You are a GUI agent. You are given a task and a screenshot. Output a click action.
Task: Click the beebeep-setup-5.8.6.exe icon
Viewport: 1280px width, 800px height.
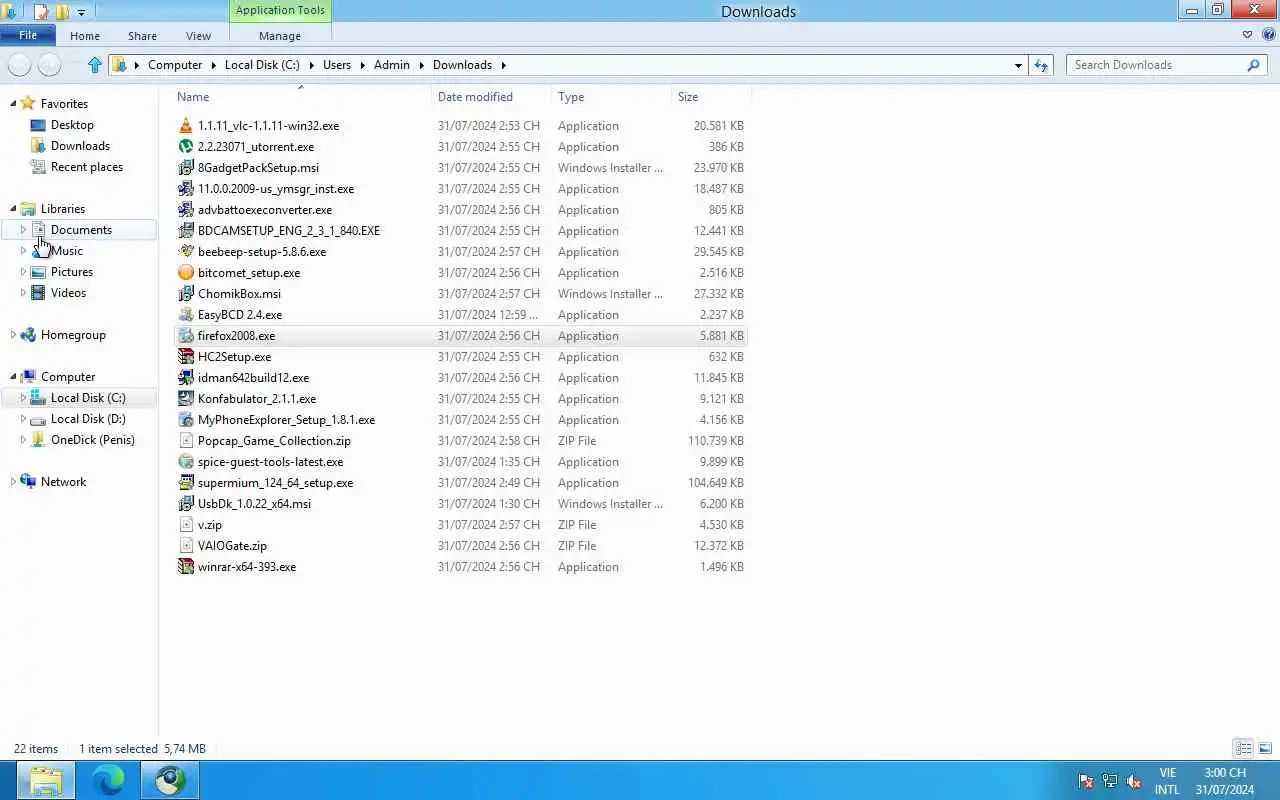[x=185, y=252]
